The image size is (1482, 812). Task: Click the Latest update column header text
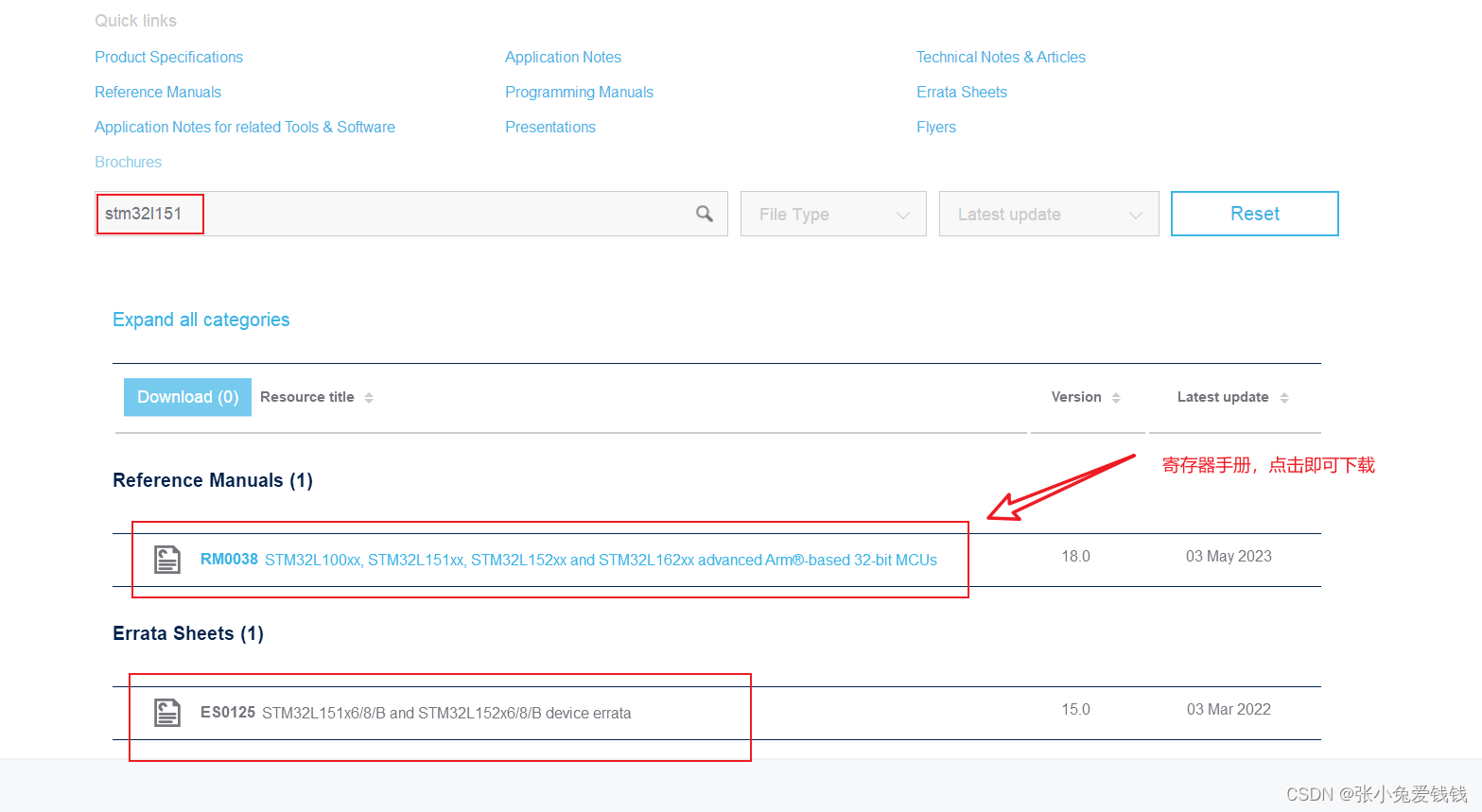[x=1223, y=397]
